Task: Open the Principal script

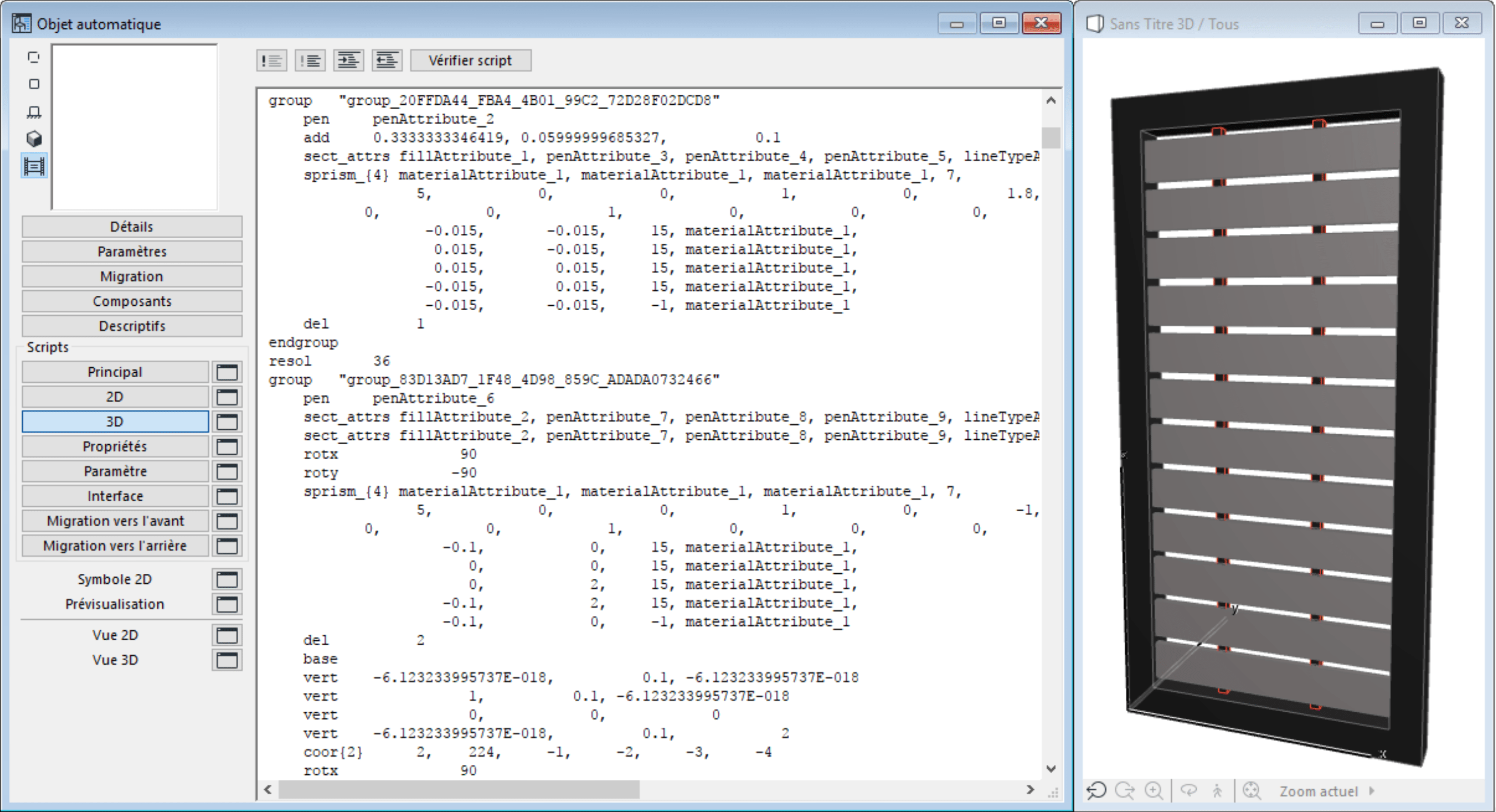Action: pos(115,372)
